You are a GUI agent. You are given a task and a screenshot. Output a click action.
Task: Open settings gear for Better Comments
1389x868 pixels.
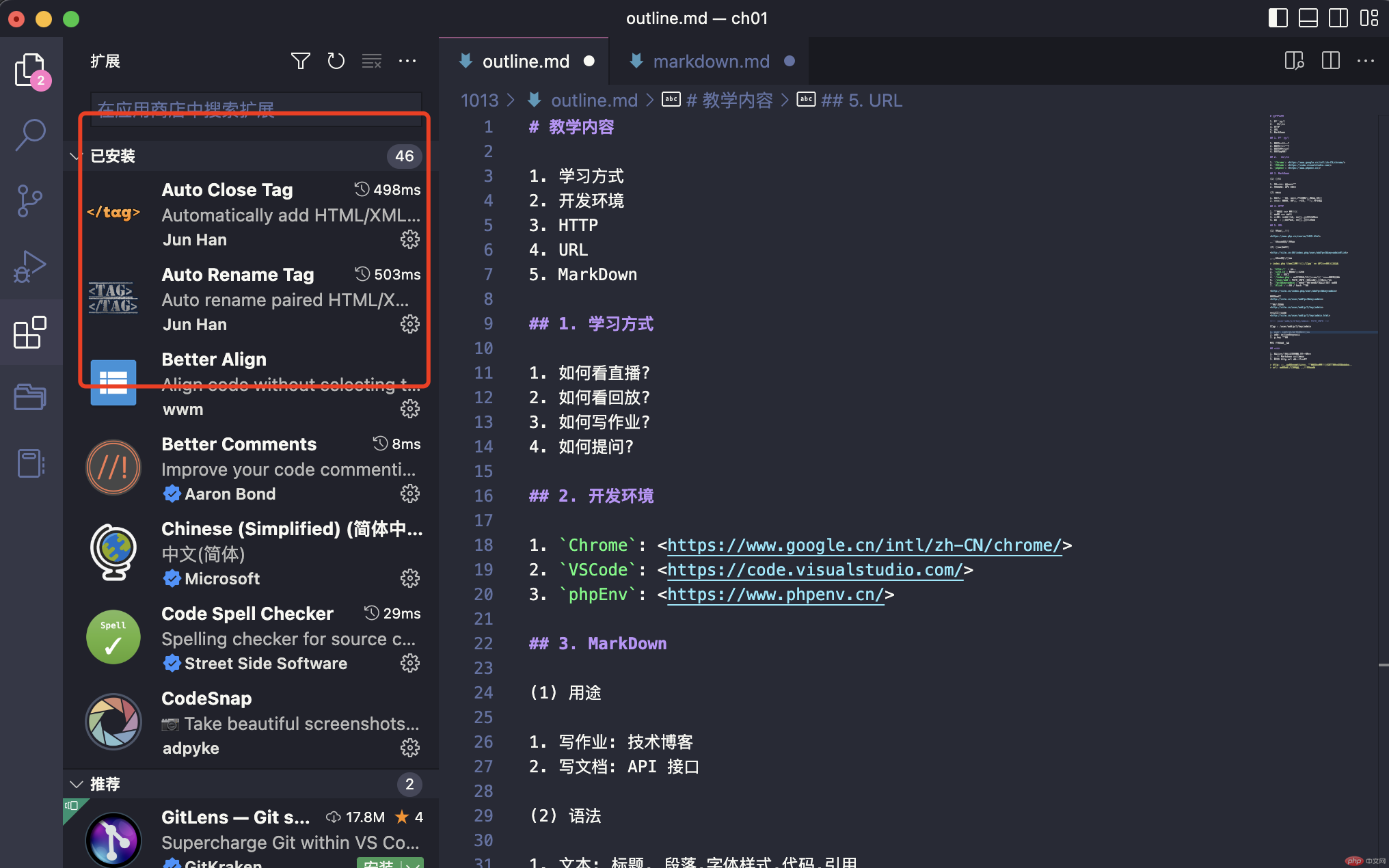410,493
